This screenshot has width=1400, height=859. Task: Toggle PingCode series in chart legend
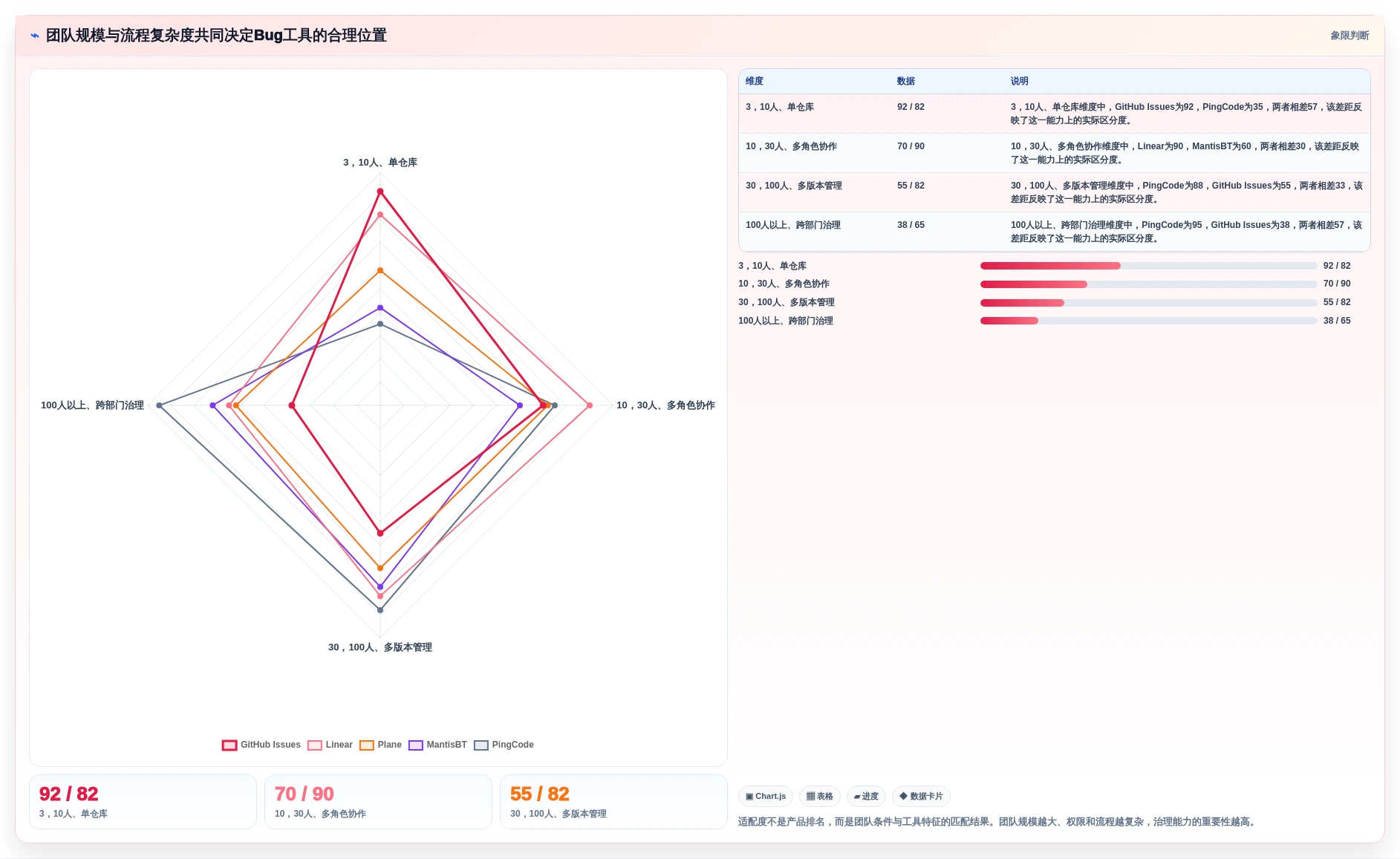click(504, 745)
